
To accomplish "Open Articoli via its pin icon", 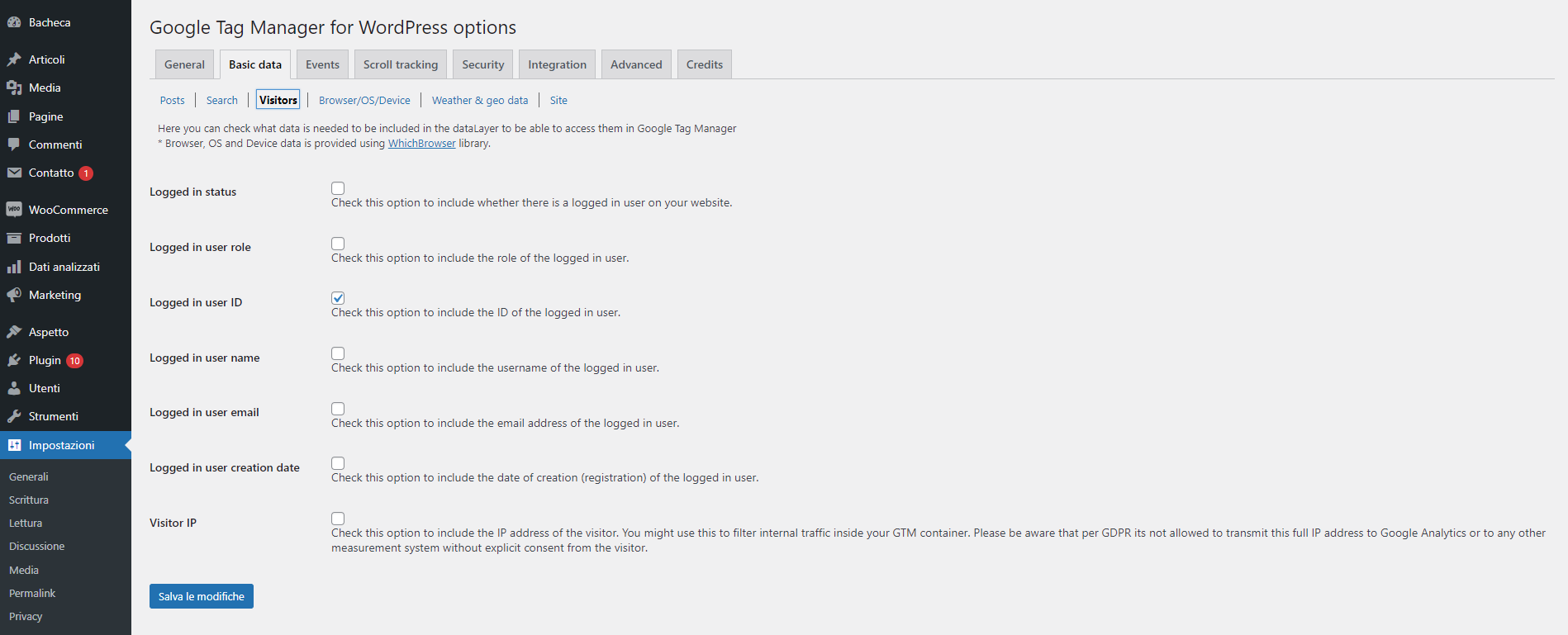I will coord(14,59).
